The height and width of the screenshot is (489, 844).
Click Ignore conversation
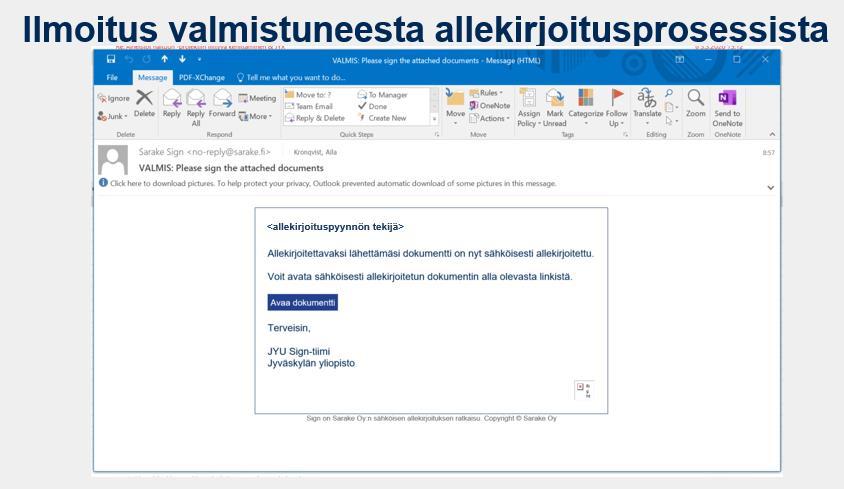[x=114, y=98]
